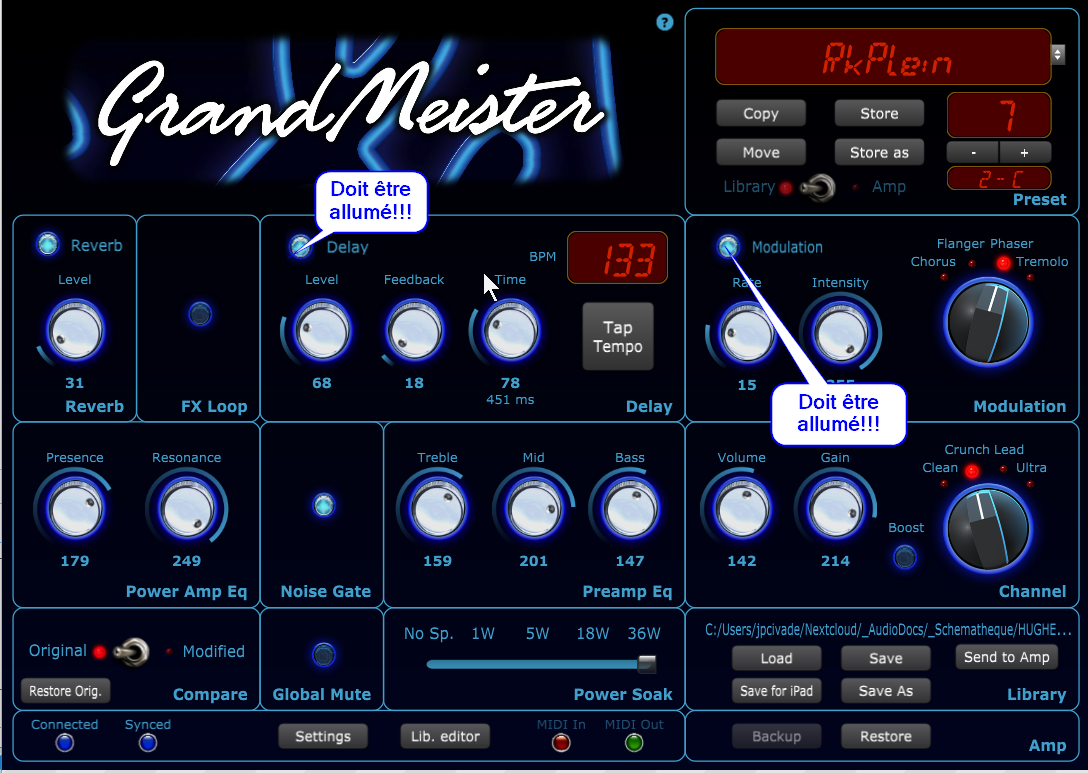Enable the Delay power LED
This screenshot has width=1088, height=773.
(x=299, y=246)
